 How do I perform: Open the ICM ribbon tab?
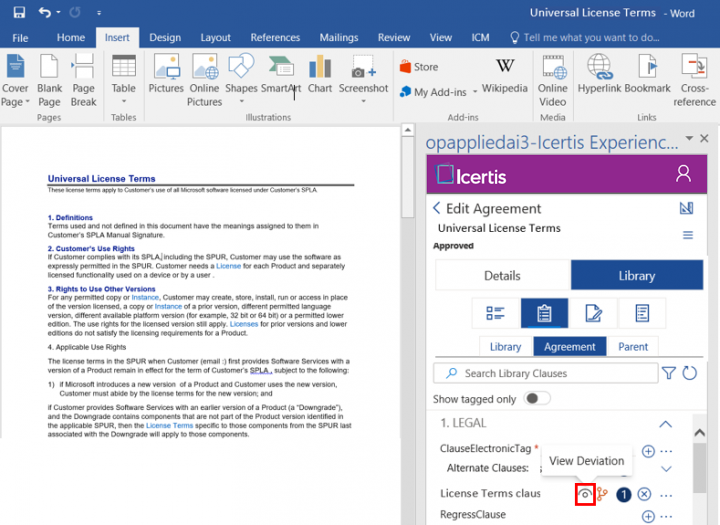(x=480, y=38)
